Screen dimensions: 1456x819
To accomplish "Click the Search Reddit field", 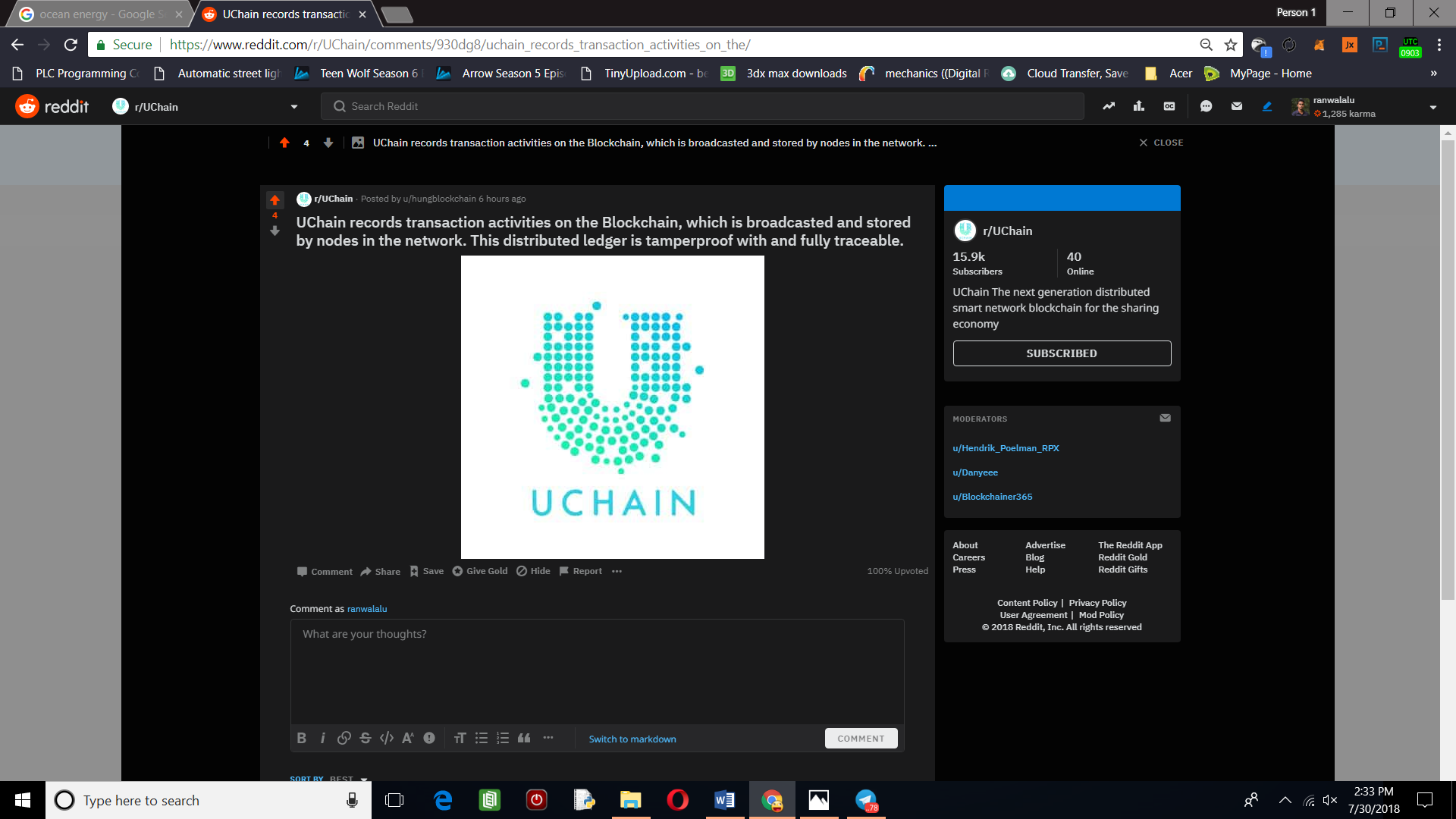I will pos(702,106).
